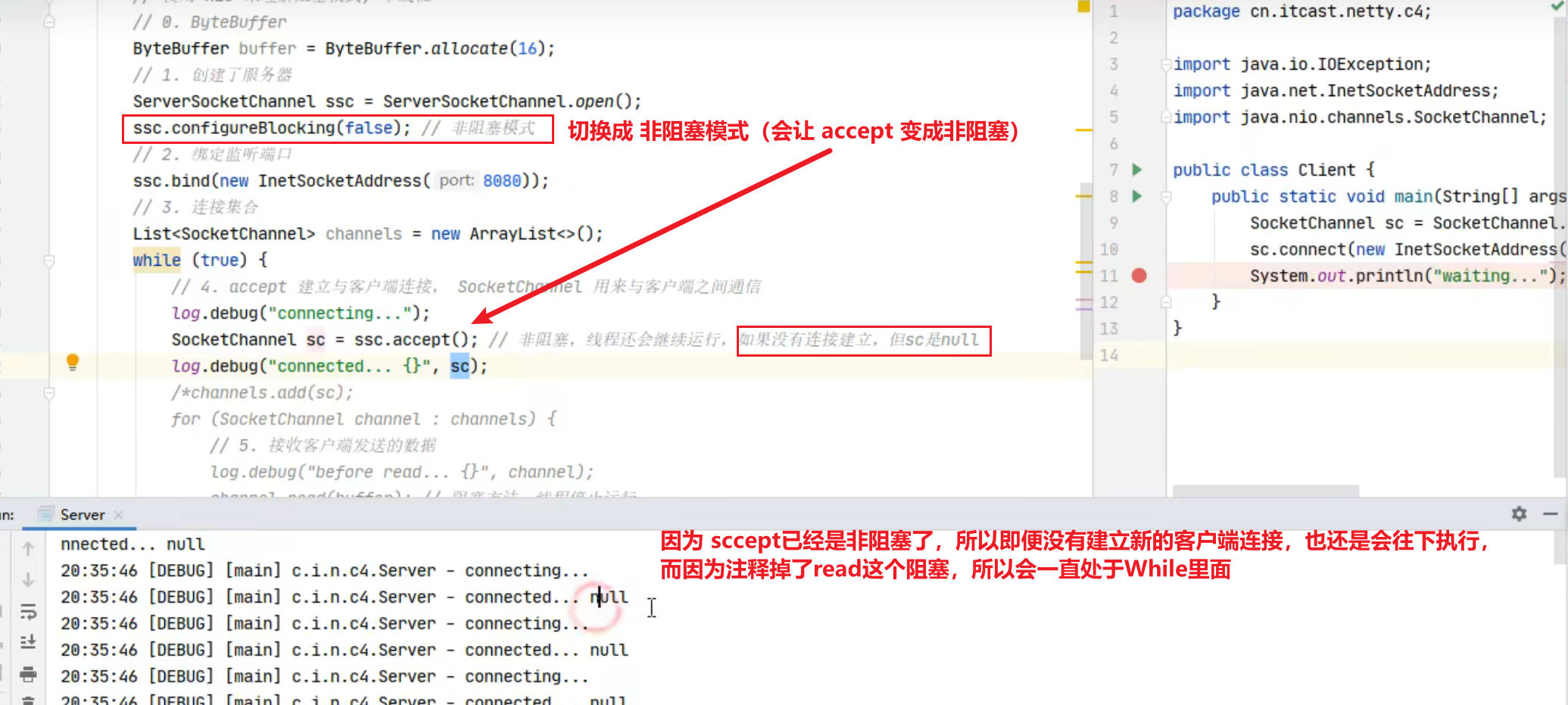Run main method from line 8 gutter
Screen dimensions: 1568x705
point(1136,196)
